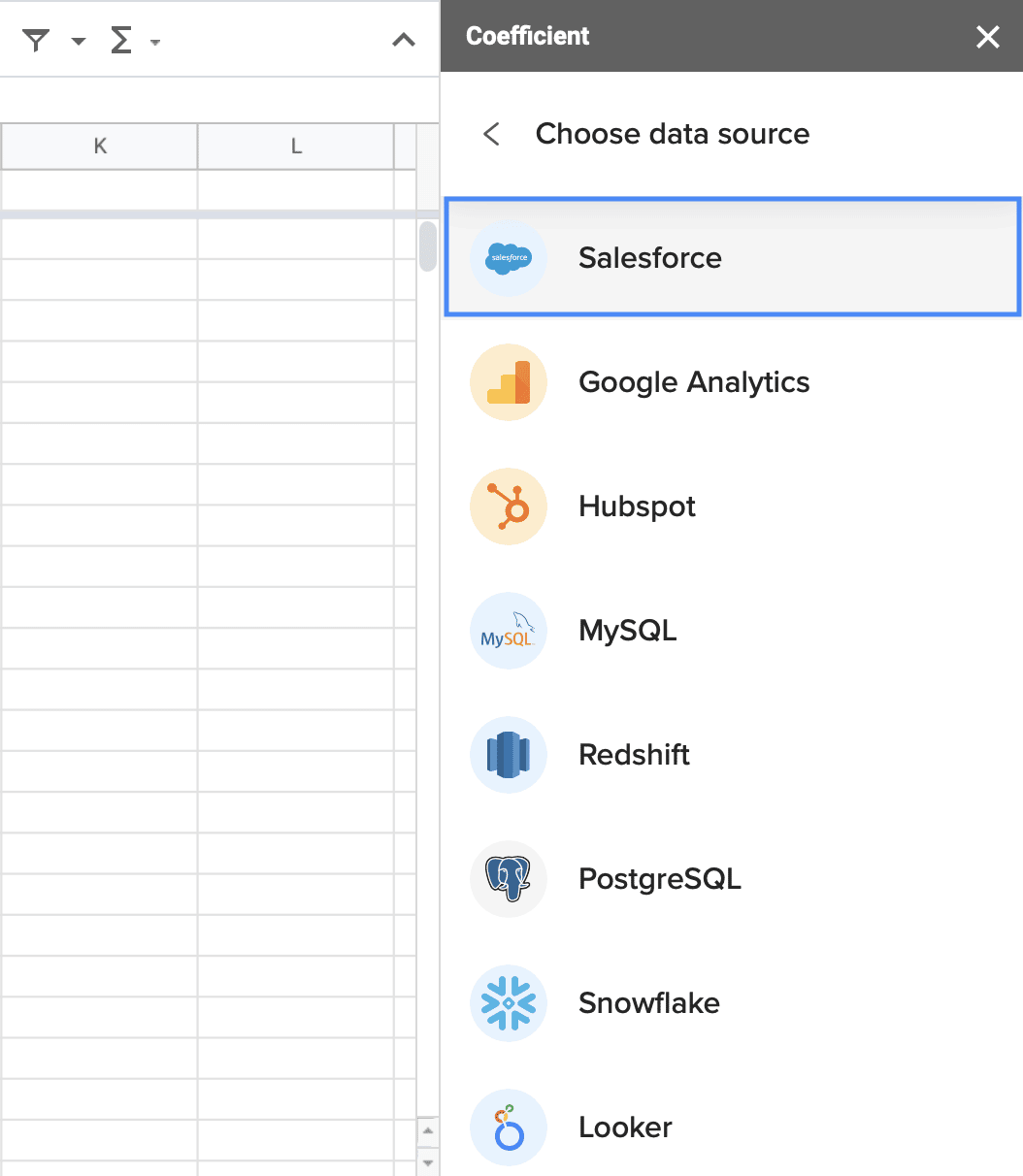Viewport: 1023px width, 1176px height.
Task: Click the MySQL dolphin logo icon
Action: pos(509,631)
